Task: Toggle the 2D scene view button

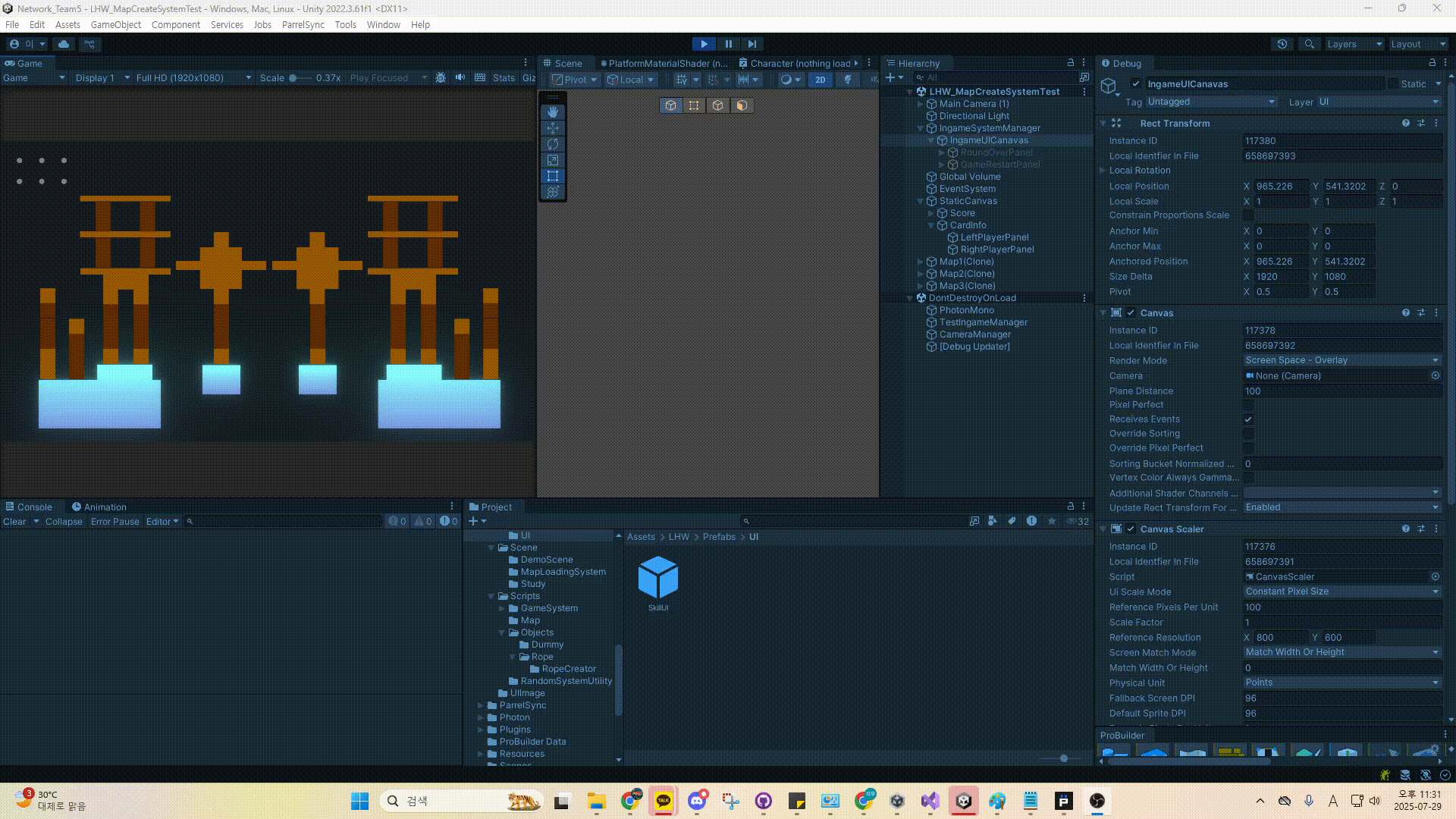Action: point(820,79)
